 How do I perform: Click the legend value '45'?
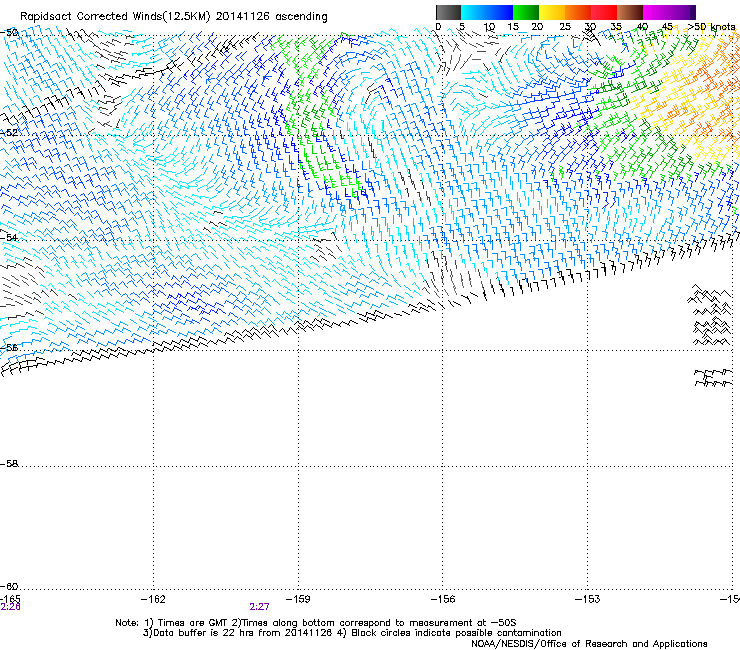point(667,27)
